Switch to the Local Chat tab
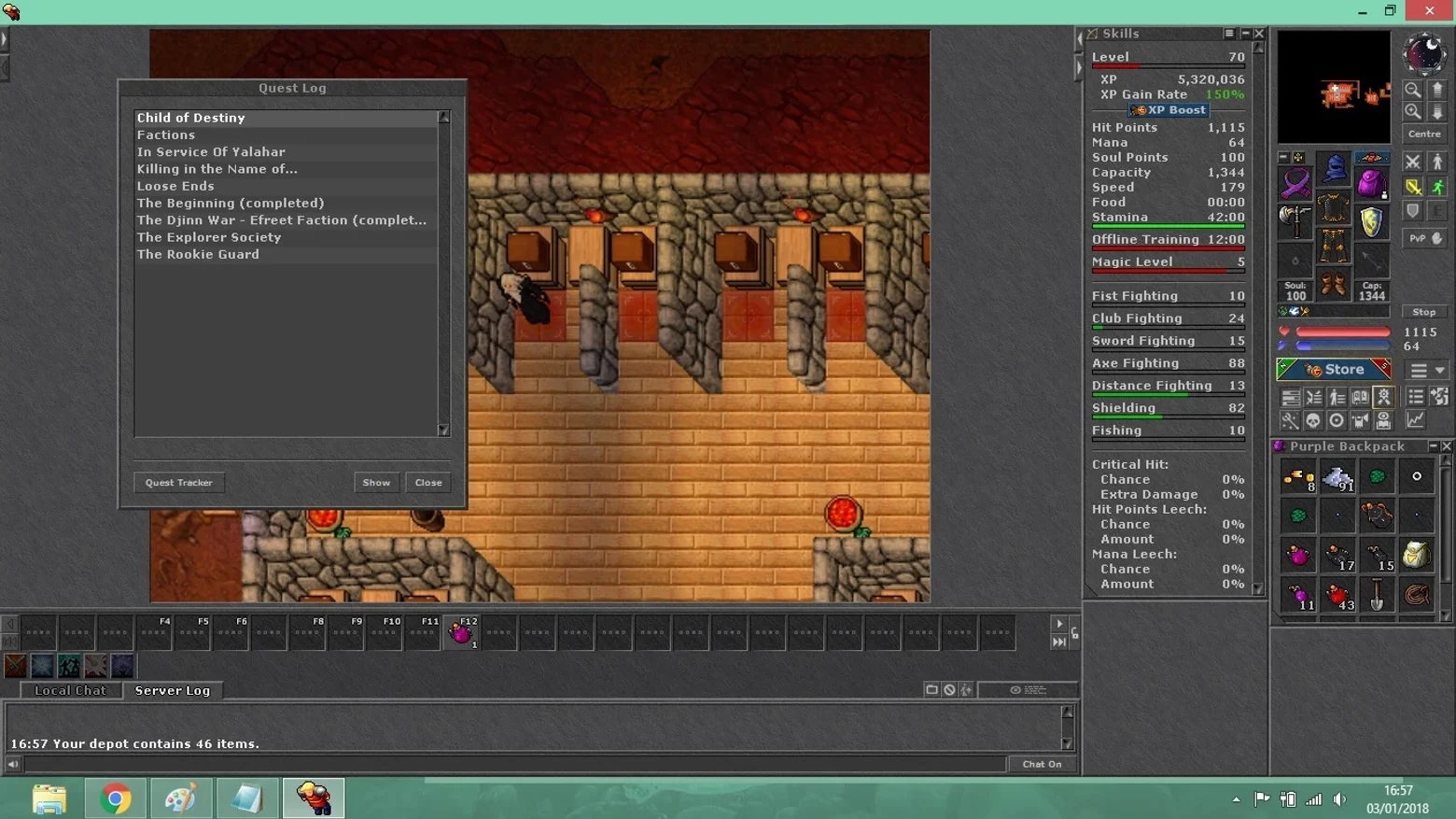 click(70, 690)
